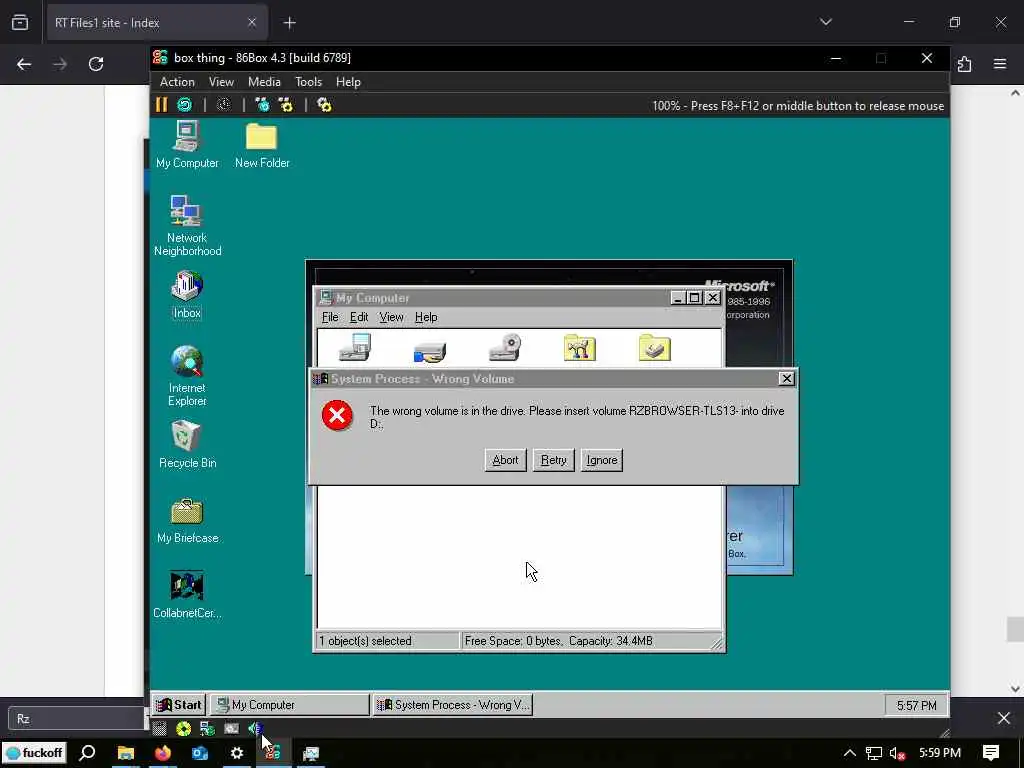The width and height of the screenshot is (1024, 768).
Task: Select the Inbox desktop icon
Action: click(187, 295)
